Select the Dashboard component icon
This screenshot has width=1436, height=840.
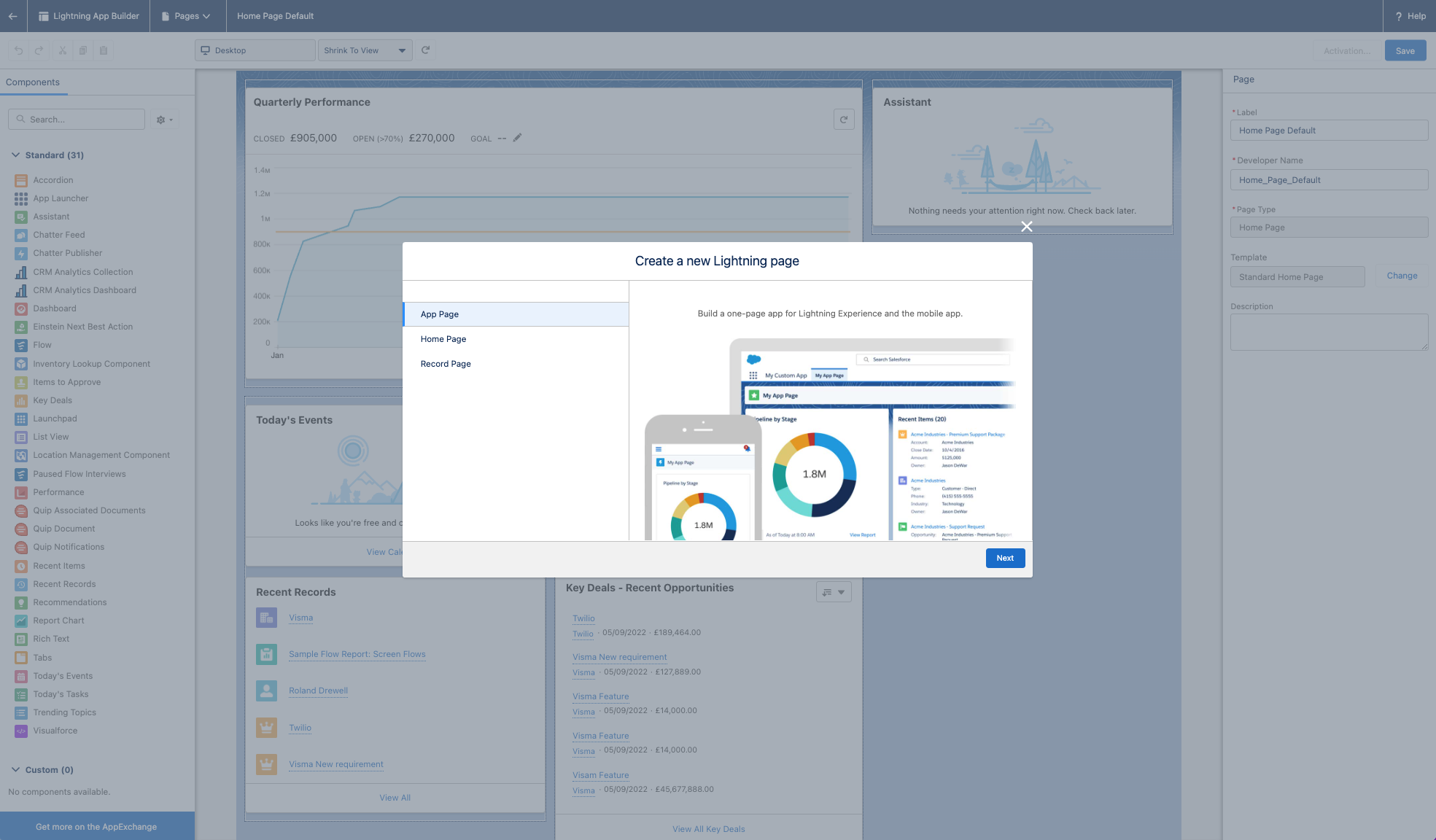(x=21, y=308)
